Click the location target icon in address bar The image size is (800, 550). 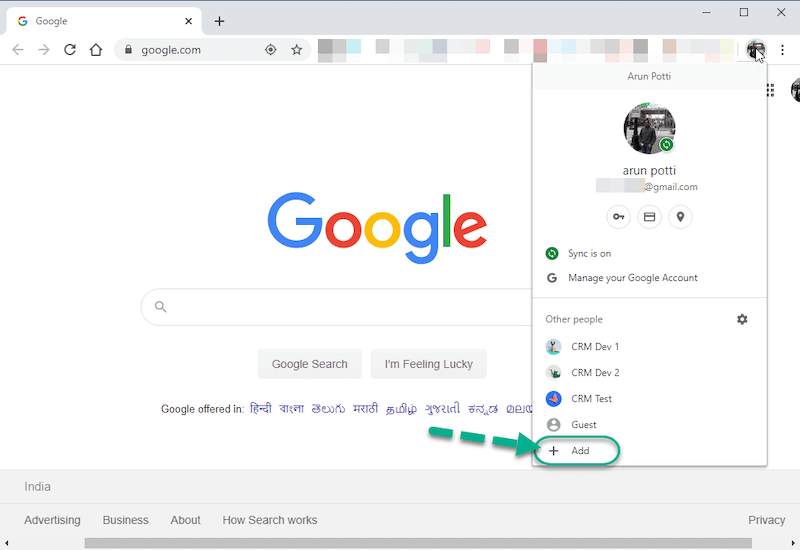pyautogui.click(x=270, y=49)
